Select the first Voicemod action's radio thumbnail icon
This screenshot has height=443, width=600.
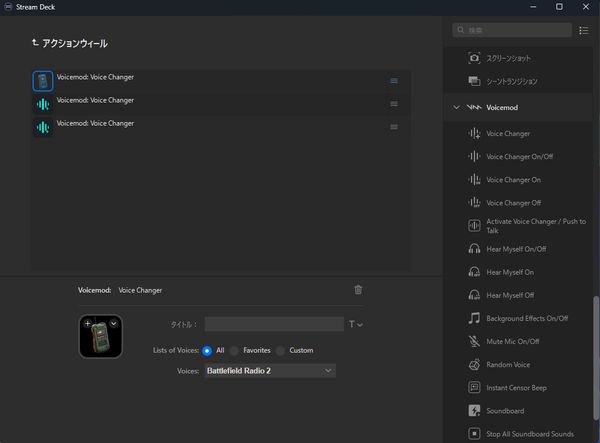pos(43,81)
